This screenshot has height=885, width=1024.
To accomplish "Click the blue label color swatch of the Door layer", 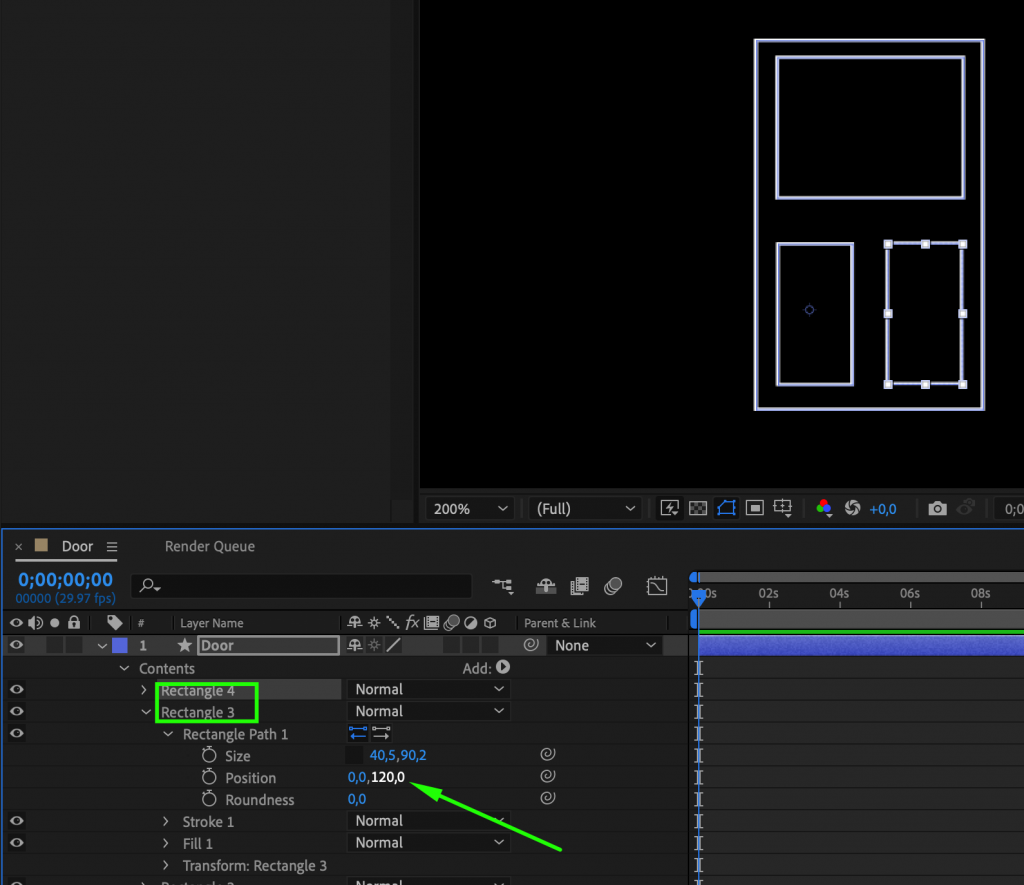I will click(120, 644).
